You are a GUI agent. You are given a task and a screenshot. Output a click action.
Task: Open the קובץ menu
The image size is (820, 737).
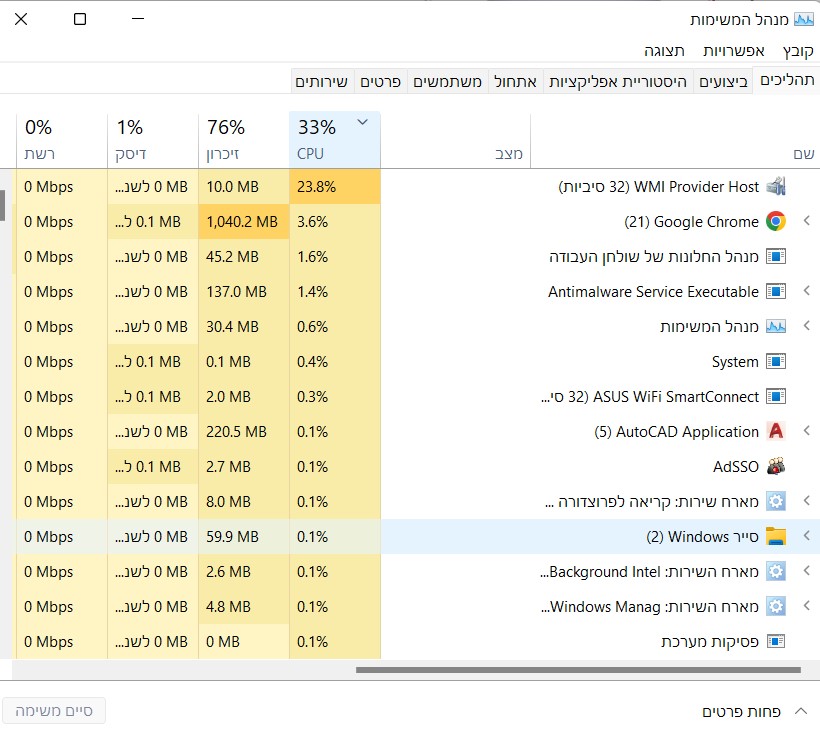click(x=798, y=51)
